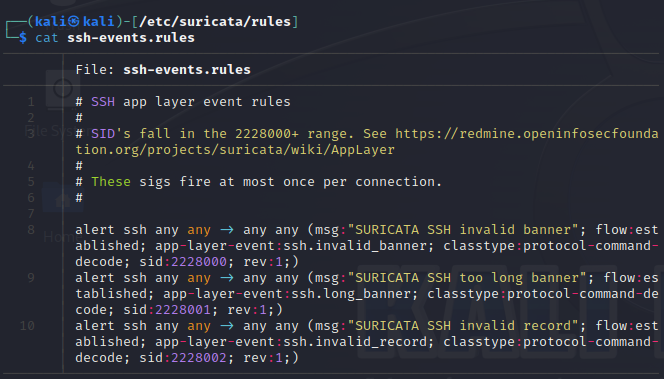664x379 pixels.
Task: Click '# SSH app layer event rules' comment
Action: point(183,102)
